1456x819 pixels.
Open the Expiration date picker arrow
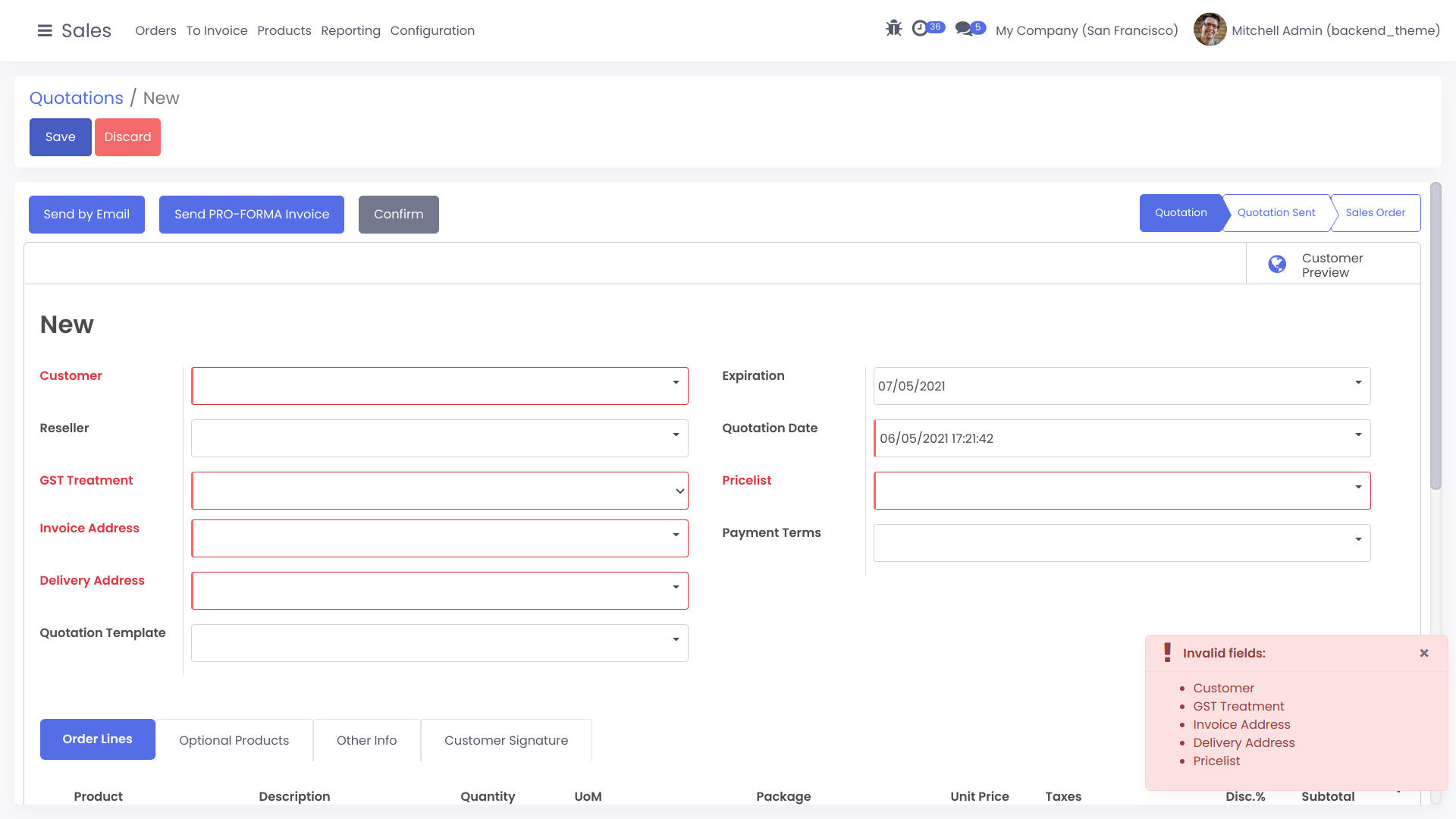[1358, 383]
